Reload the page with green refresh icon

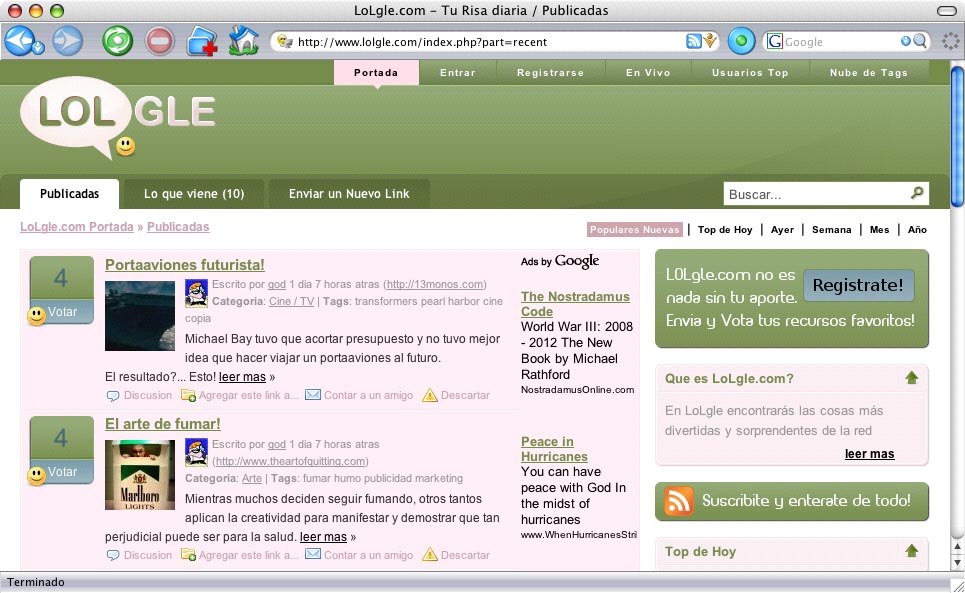117,41
